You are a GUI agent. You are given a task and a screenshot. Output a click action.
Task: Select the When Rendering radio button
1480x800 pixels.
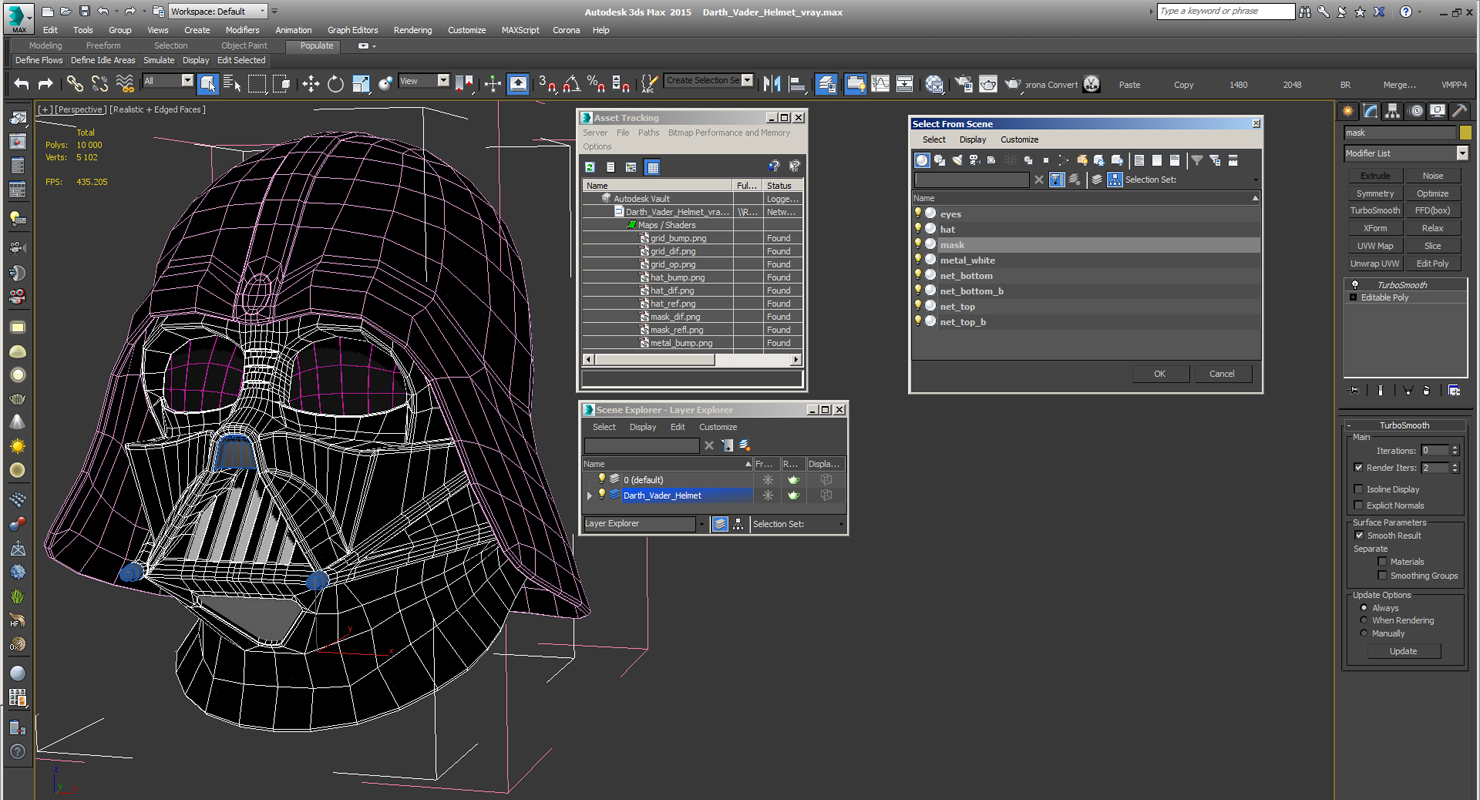pos(1363,620)
